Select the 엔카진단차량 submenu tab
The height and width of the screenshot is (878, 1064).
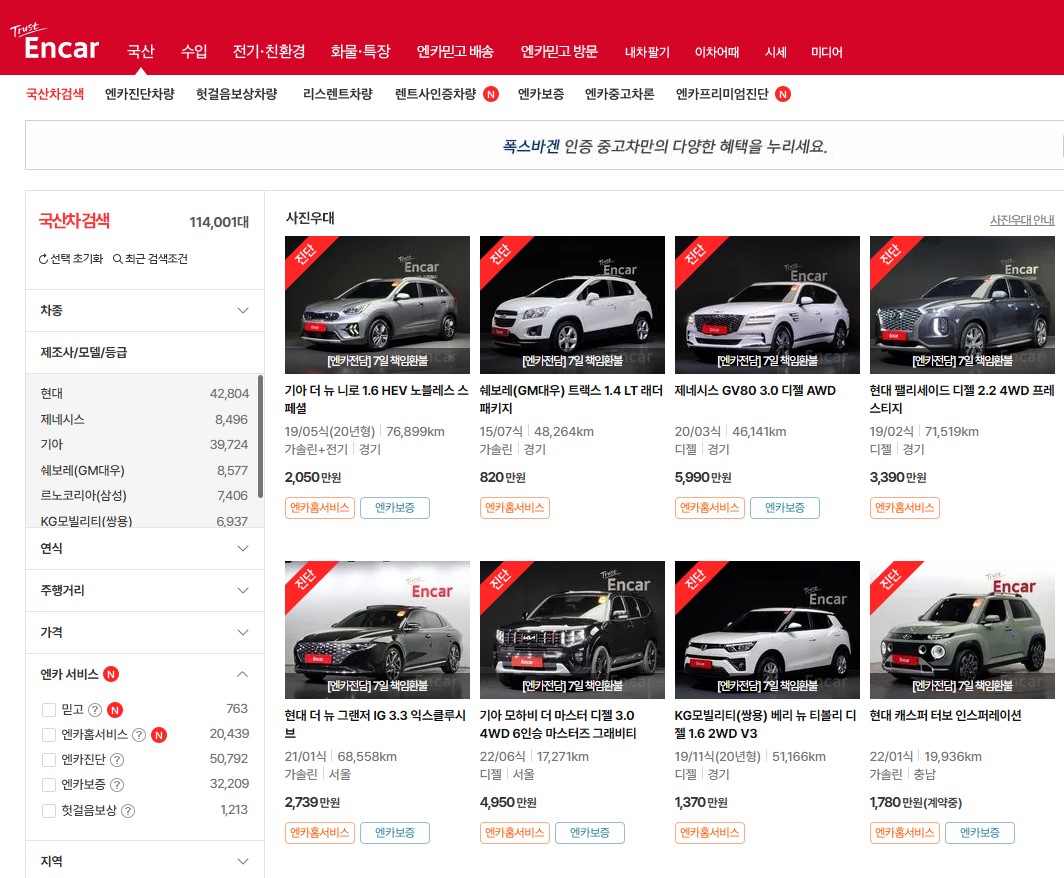140,94
